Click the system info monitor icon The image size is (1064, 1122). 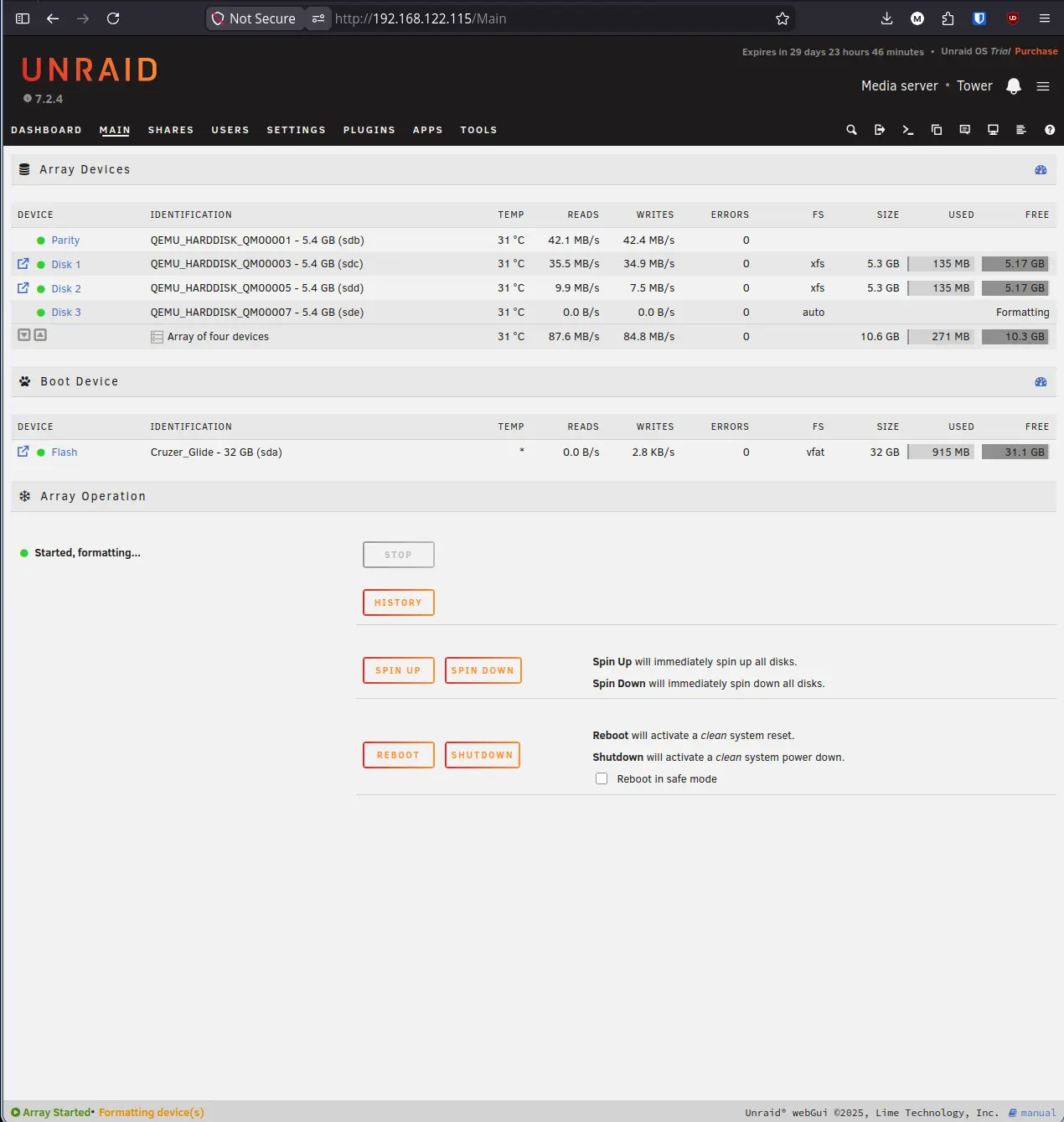tap(993, 130)
